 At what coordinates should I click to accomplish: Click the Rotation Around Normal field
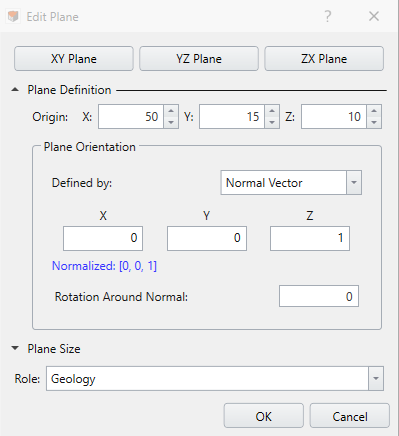click(x=319, y=296)
